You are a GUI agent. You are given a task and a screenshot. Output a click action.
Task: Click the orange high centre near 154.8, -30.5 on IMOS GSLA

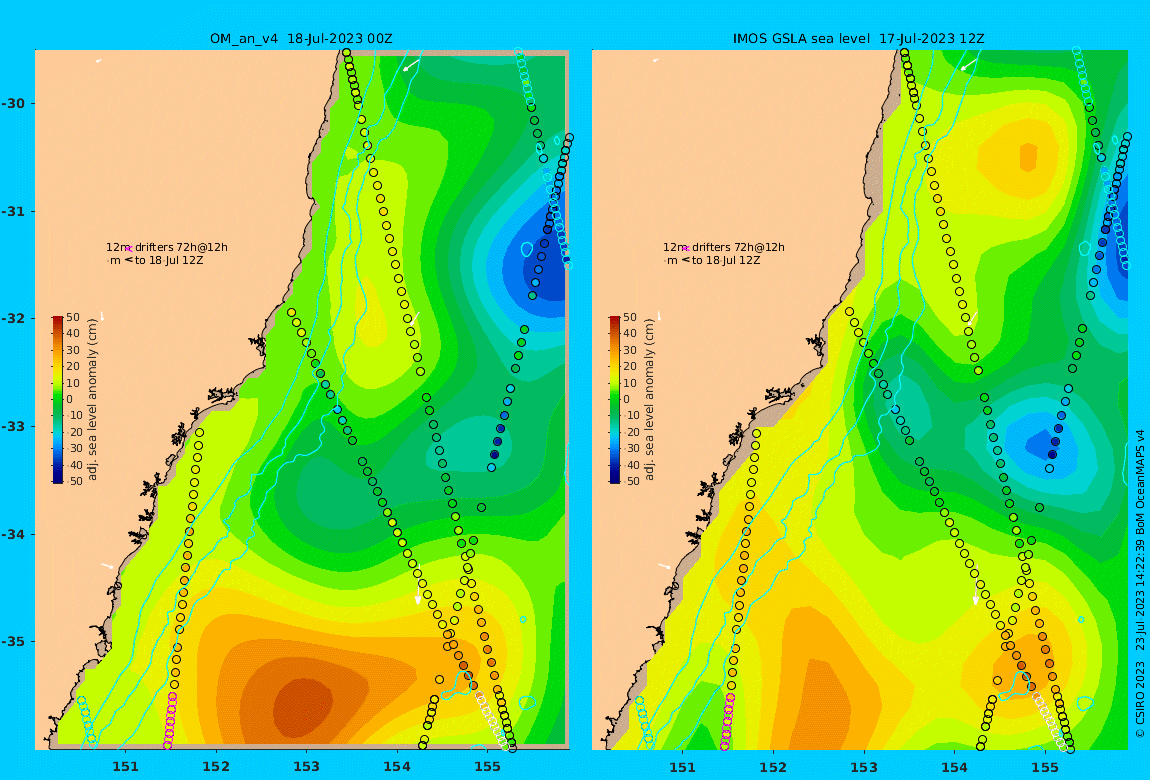(x=1028, y=157)
